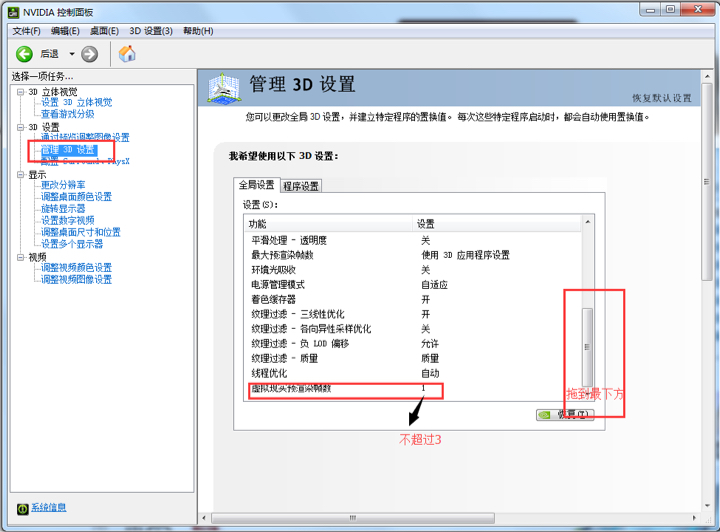The image size is (720, 532).
Task: Click the green system information icon
Action: (22, 509)
